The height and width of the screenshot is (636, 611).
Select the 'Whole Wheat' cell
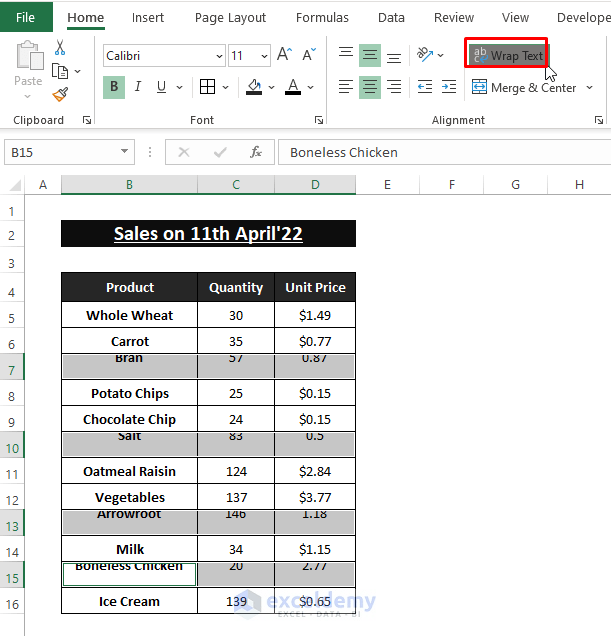pyautogui.click(x=129, y=315)
